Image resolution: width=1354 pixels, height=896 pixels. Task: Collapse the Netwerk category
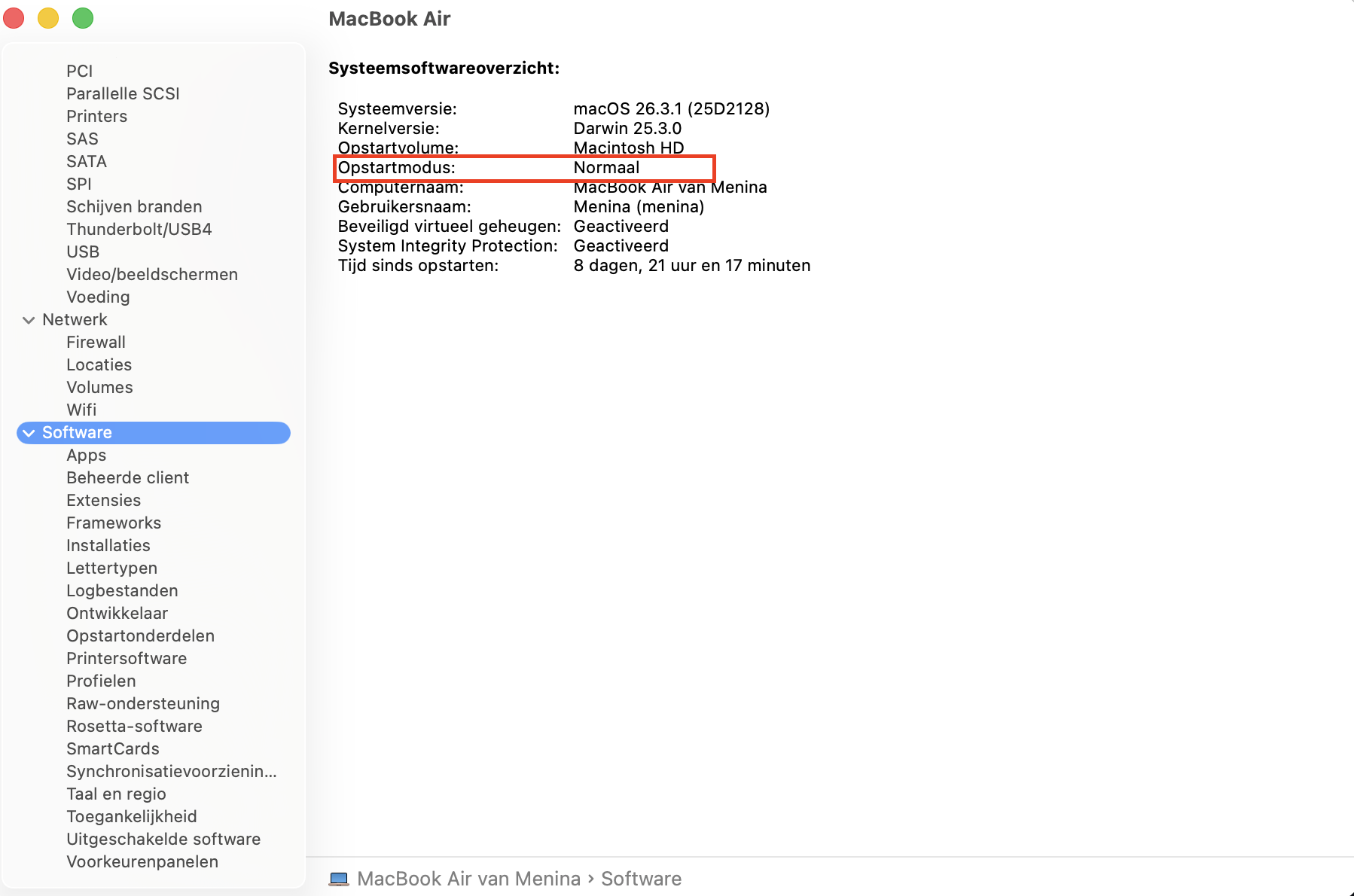coord(28,319)
